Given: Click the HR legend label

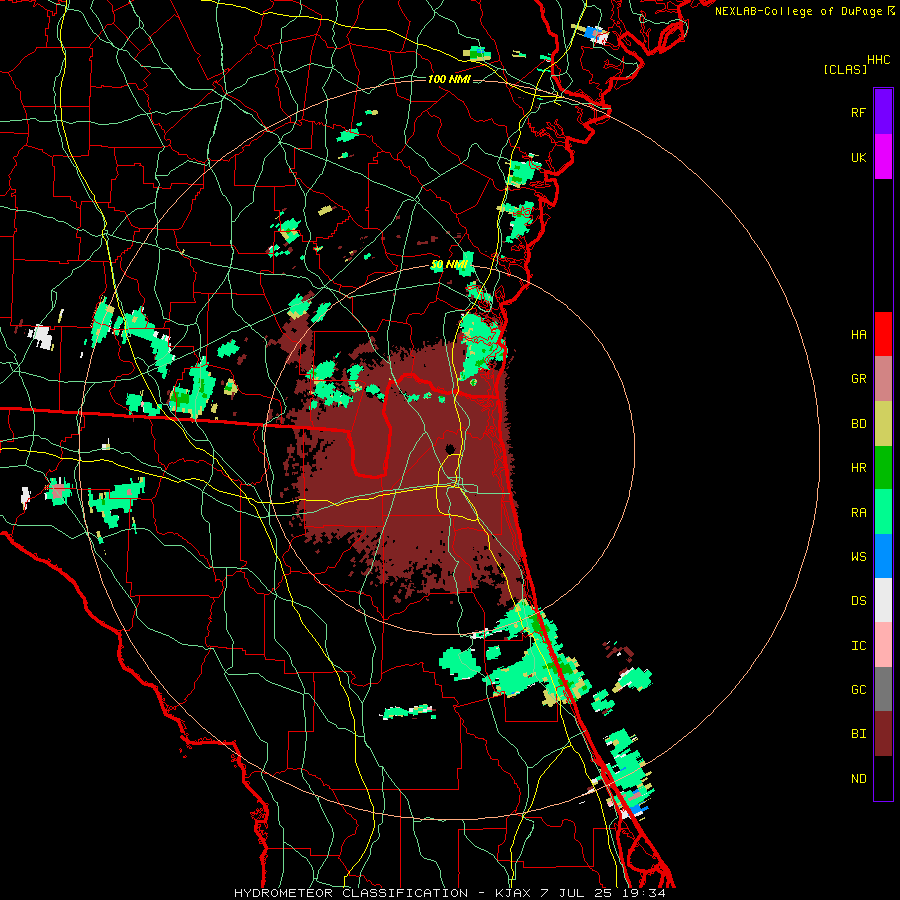Looking at the screenshot, I should [x=858, y=468].
